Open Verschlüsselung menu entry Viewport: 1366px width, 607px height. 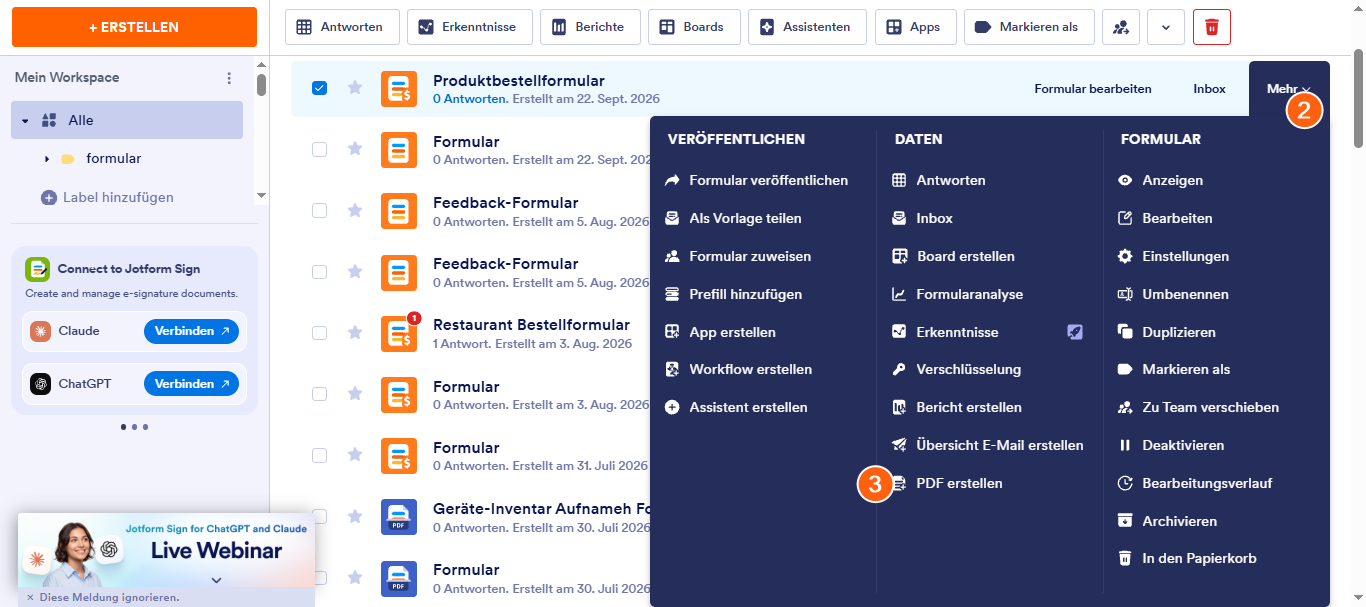[x=956, y=369]
